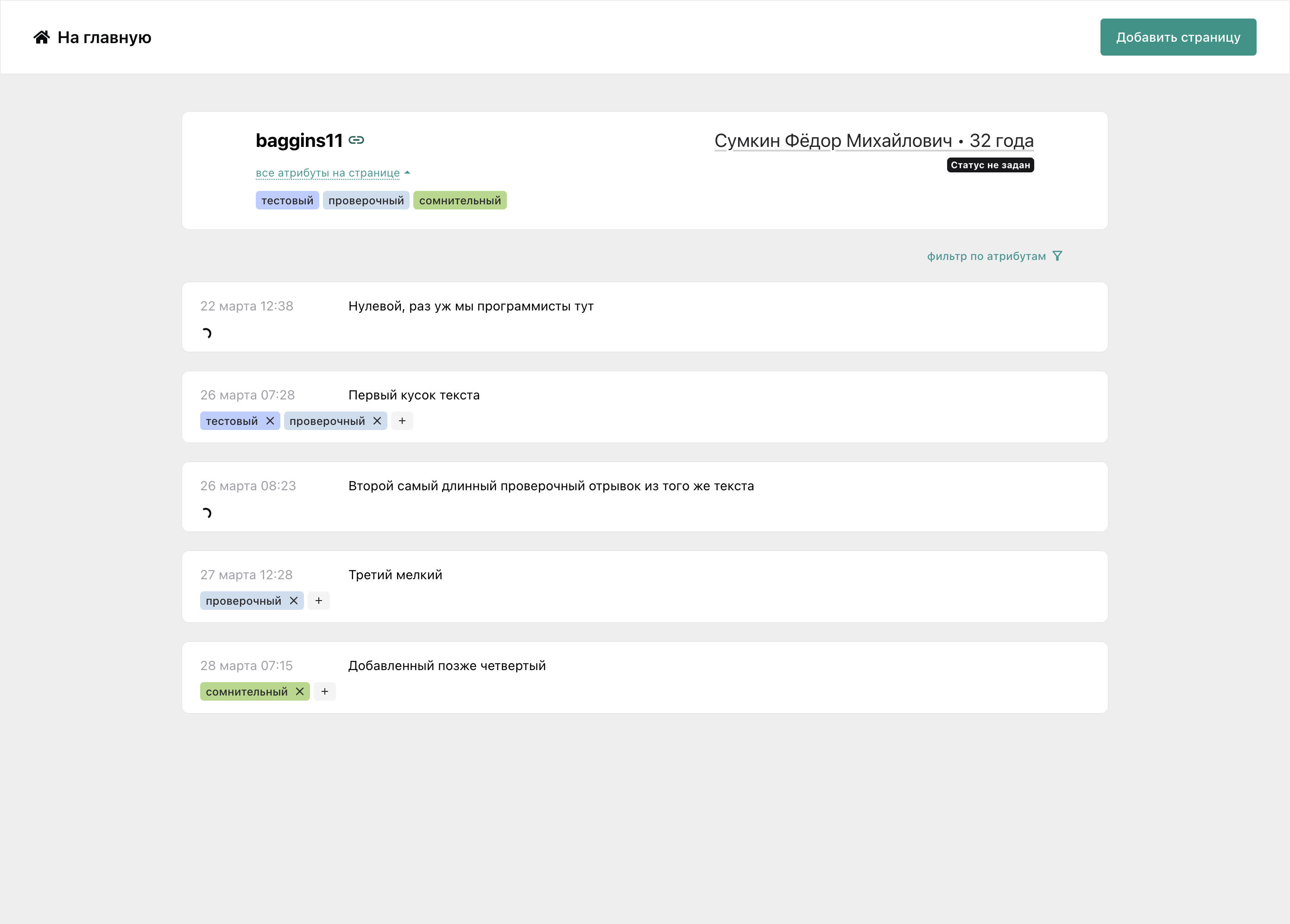Click the 28 марта 07:15 timestamp
This screenshot has width=1290, height=924.
(247, 666)
